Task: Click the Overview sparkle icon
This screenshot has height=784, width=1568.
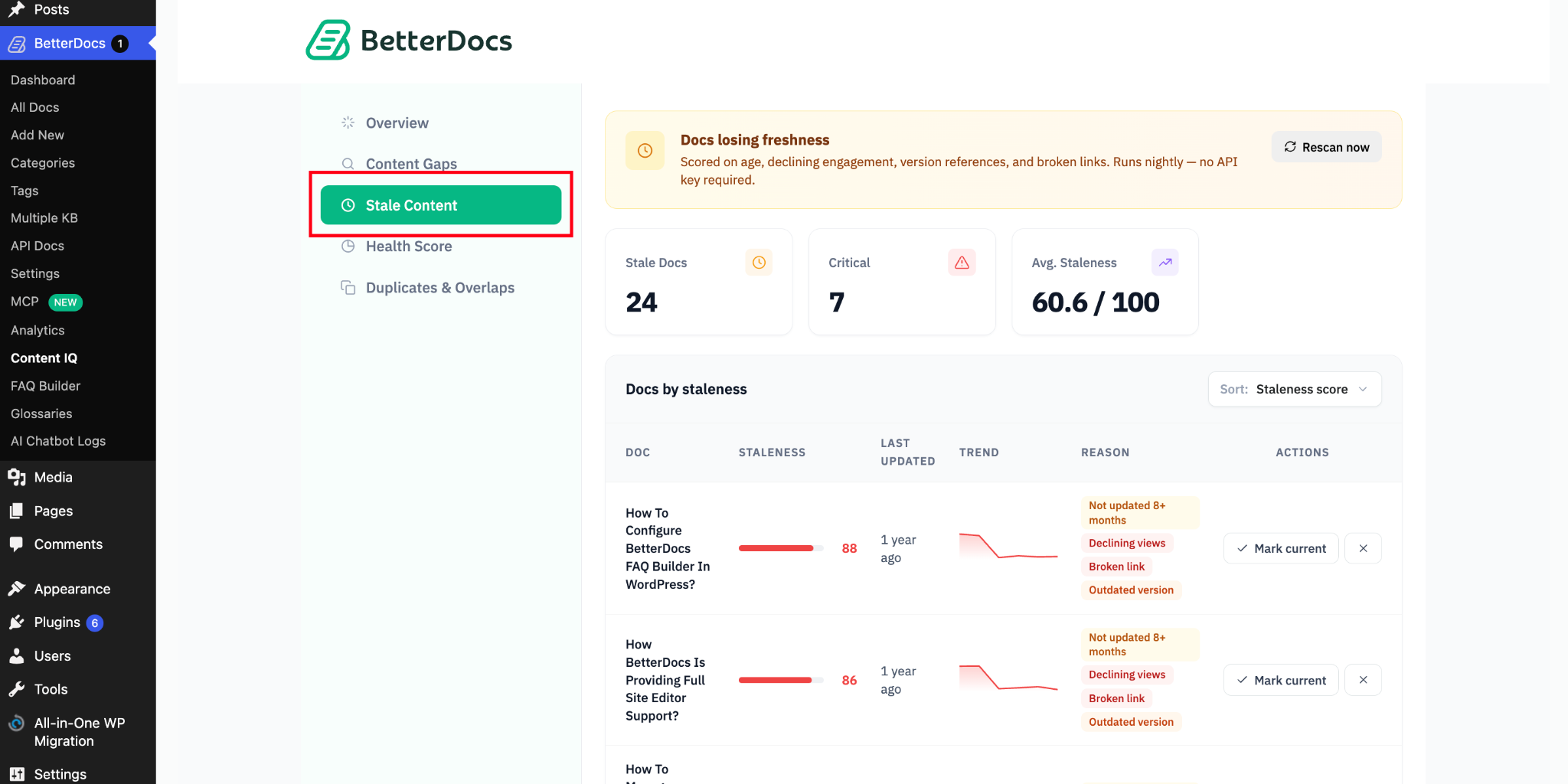Action: click(x=348, y=122)
